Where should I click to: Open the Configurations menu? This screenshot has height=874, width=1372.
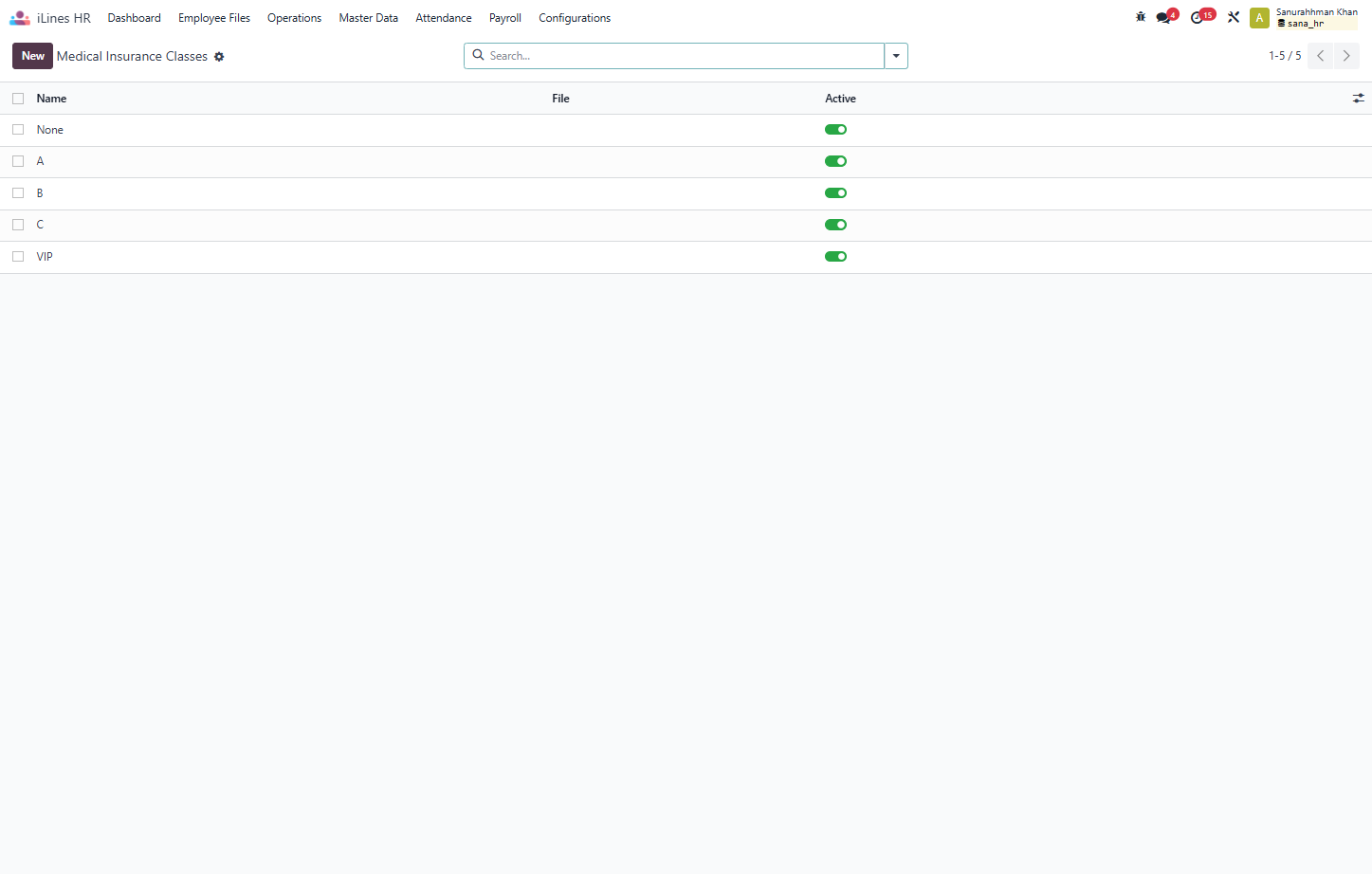pyautogui.click(x=575, y=18)
